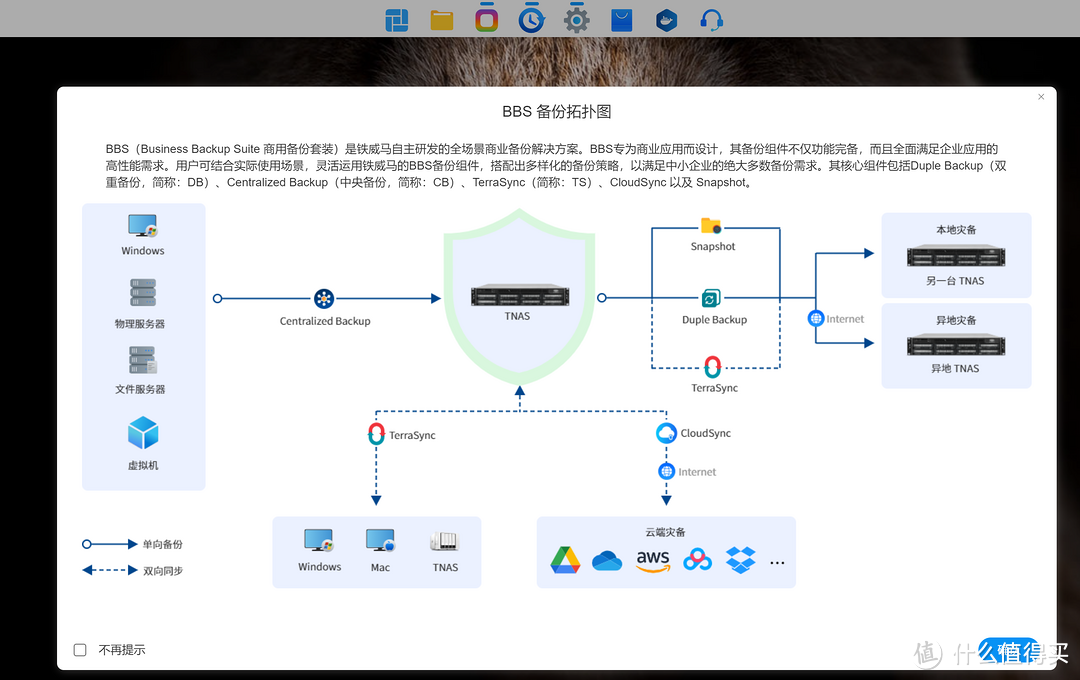This screenshot has width=1080, height=680.
Task: Click the Centralized Backup gear icon
Action: tap(324, 297)
